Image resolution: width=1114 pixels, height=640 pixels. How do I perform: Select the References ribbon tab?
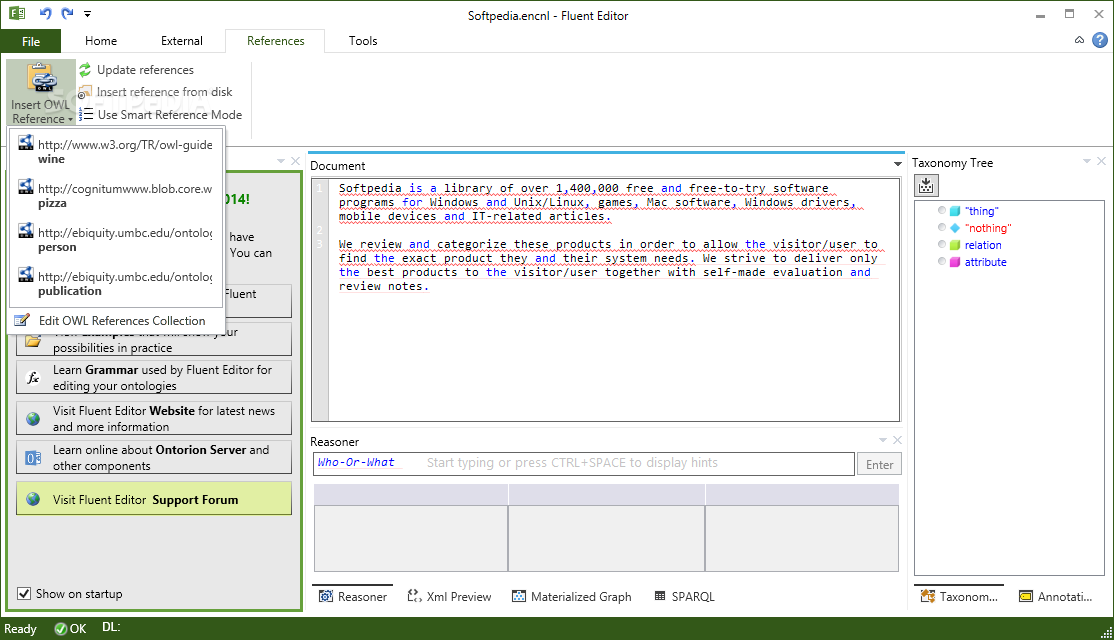276,41
